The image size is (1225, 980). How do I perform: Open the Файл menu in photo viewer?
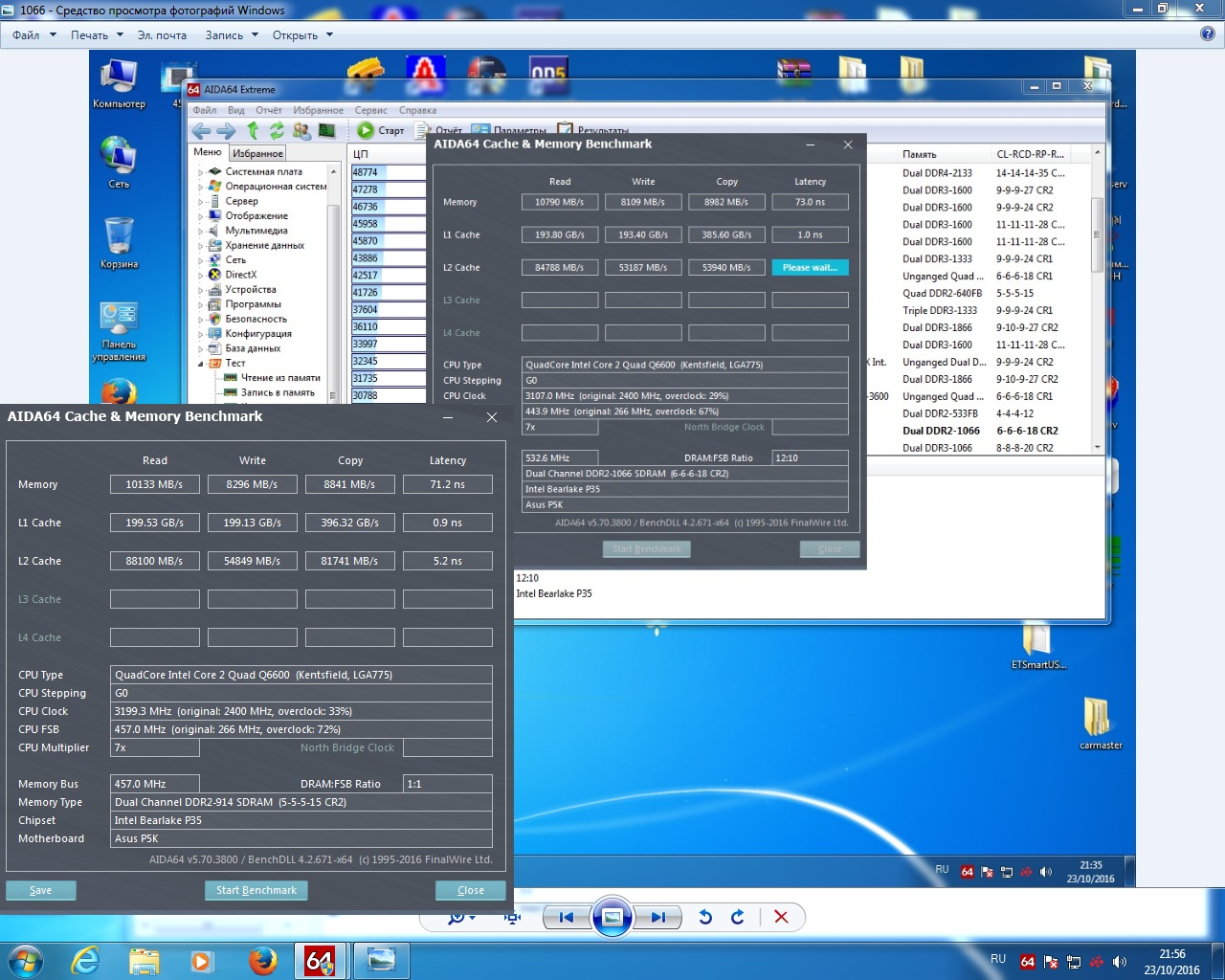click(34, 35)
